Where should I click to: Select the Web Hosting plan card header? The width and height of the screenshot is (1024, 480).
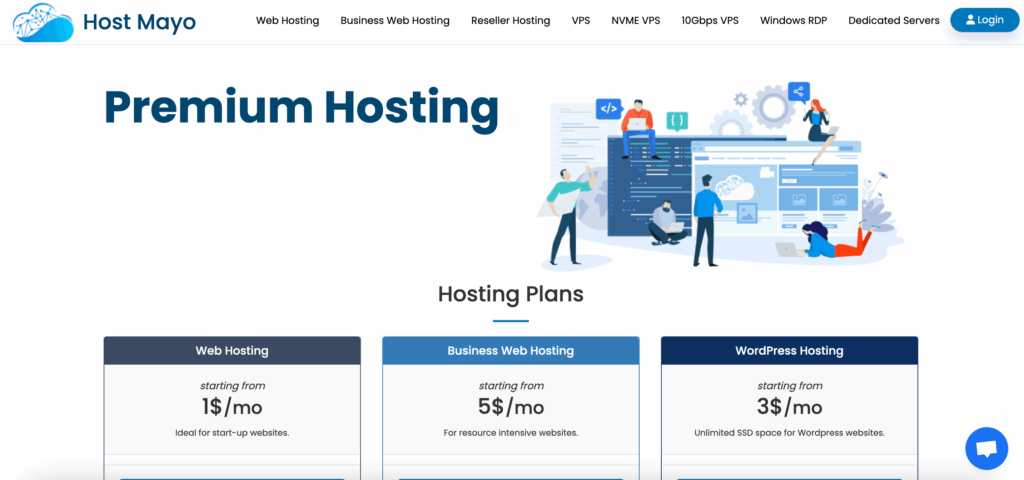tap(232, 351)
